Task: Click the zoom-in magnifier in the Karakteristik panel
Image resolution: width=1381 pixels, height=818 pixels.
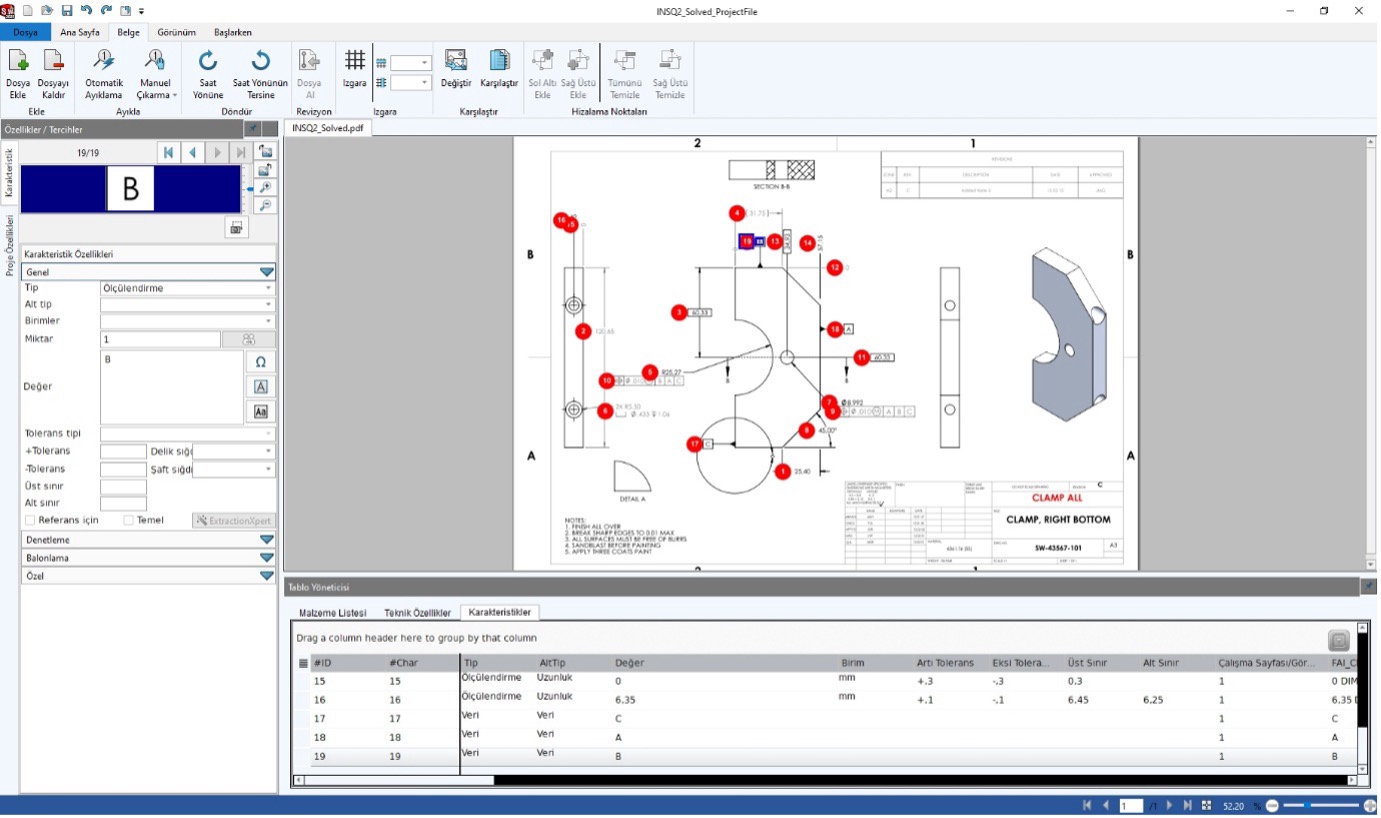Action: (265, 186)
